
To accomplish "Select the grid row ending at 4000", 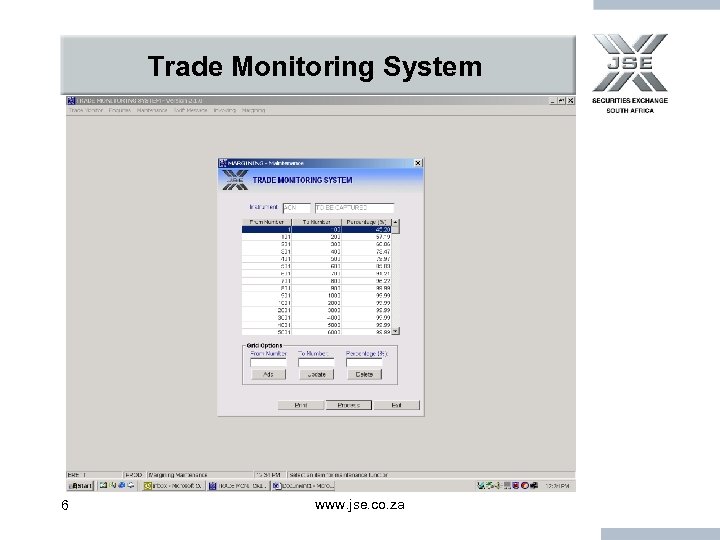I will click(317, 318).
